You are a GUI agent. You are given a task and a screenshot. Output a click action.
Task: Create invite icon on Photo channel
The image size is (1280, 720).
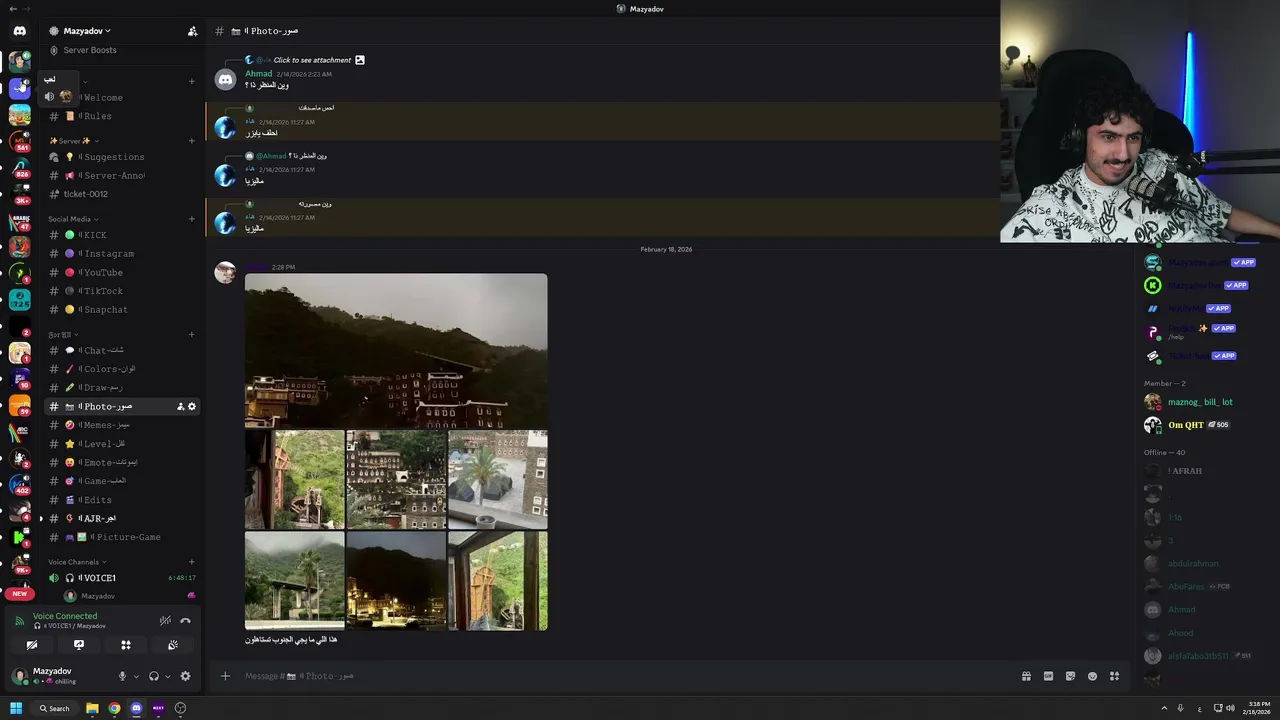click(x=180, y=407)
